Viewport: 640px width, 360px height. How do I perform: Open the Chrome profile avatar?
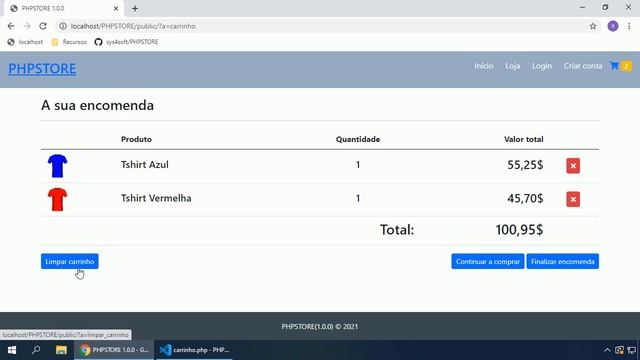(613, 26)
